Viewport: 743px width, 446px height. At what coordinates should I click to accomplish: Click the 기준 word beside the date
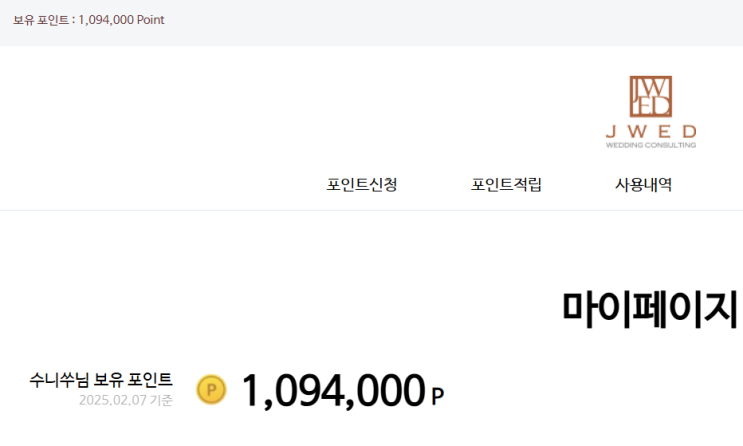(160, 401)
